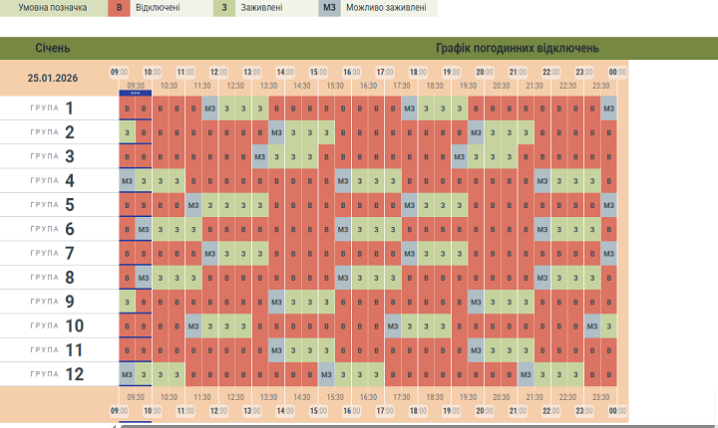The image size is (718, 428).
Task: Click the 'Графік погодинних відключень' title
Action: pyautogui.click(x=517, y=48)
